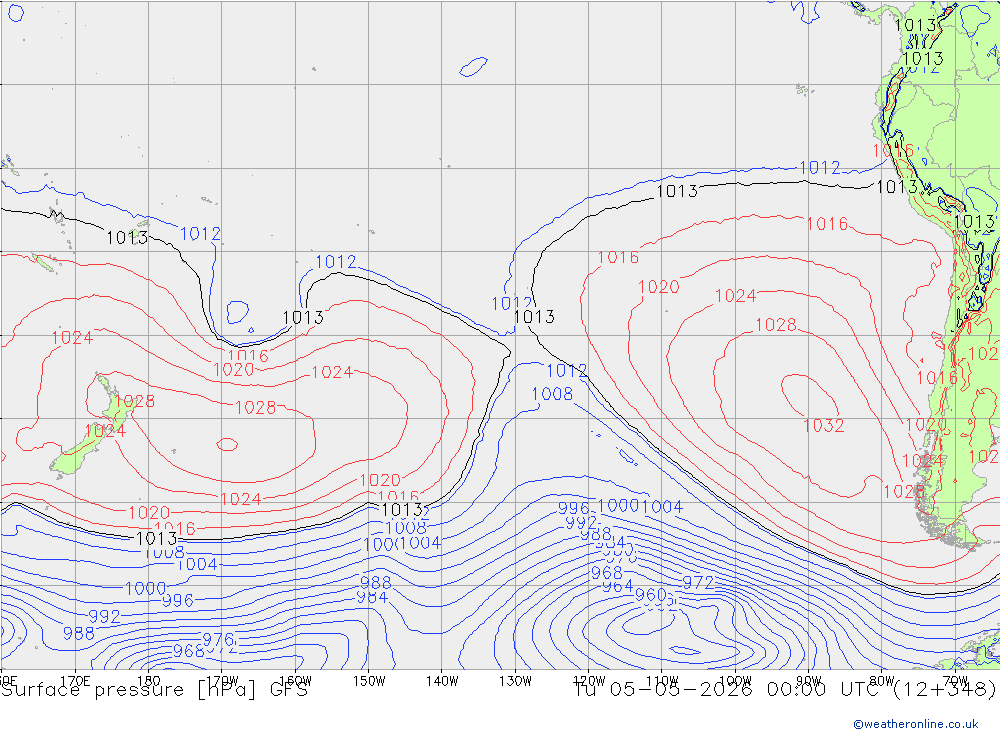Viewport: 1000px width, 733px height.
Task: Open the weatheronline.co.uk copyright link
Action: (x=916, y=724)
